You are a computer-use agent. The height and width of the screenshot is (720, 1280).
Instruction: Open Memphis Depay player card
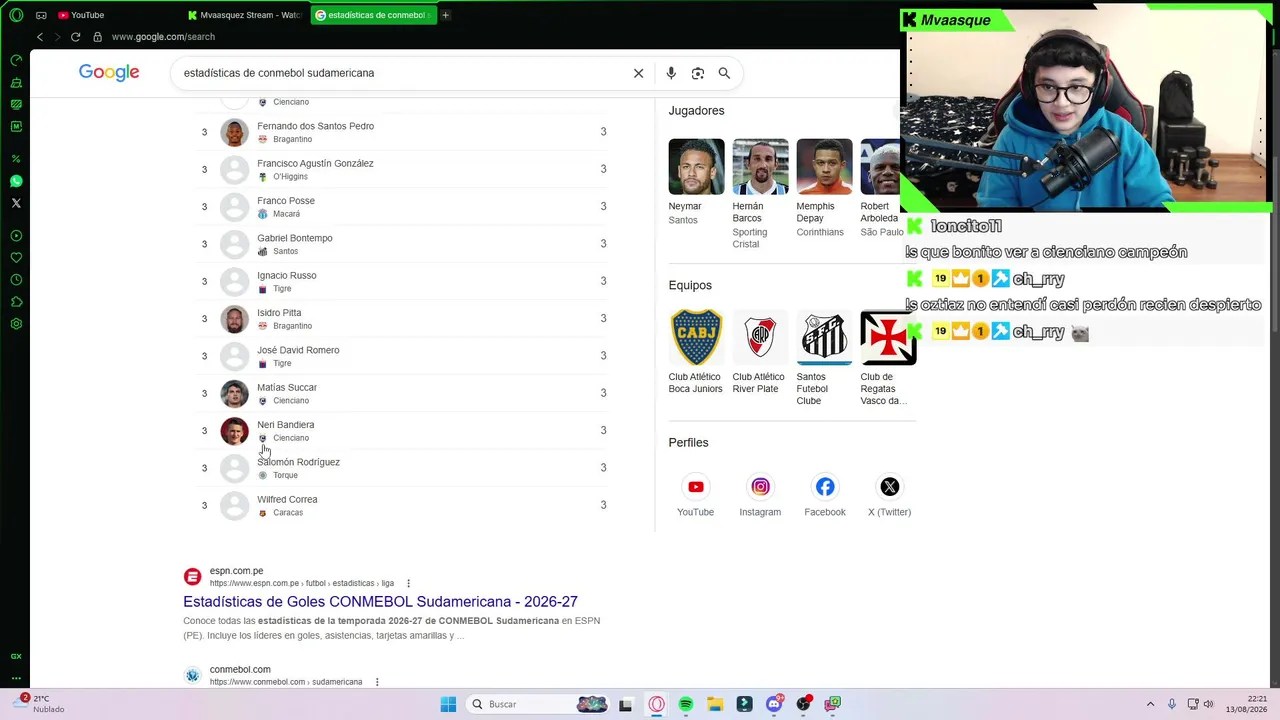824,188
